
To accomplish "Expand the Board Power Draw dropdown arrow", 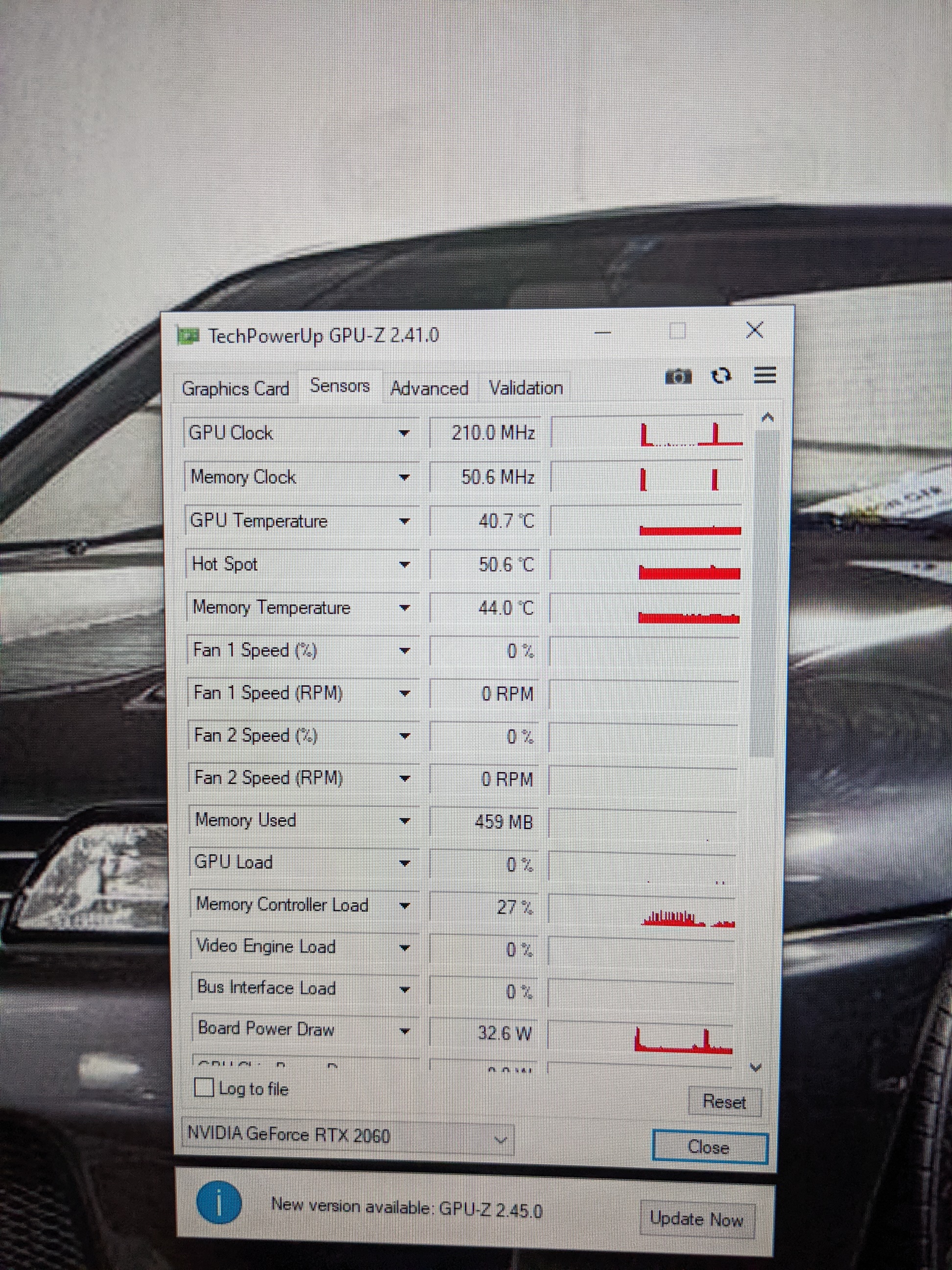I will pos(405,1031).
